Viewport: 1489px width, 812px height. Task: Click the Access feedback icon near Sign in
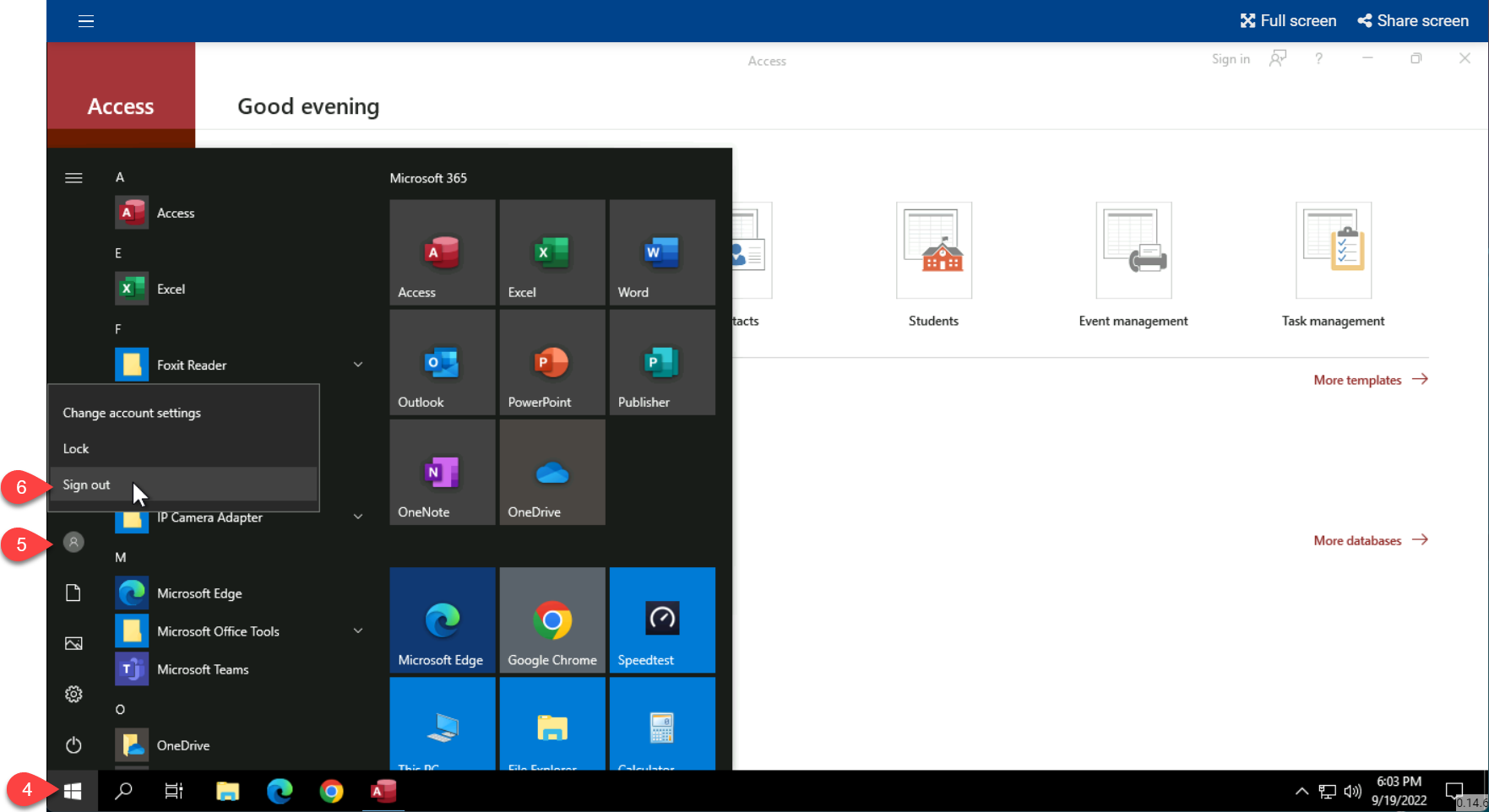(x=1278, y=58)
